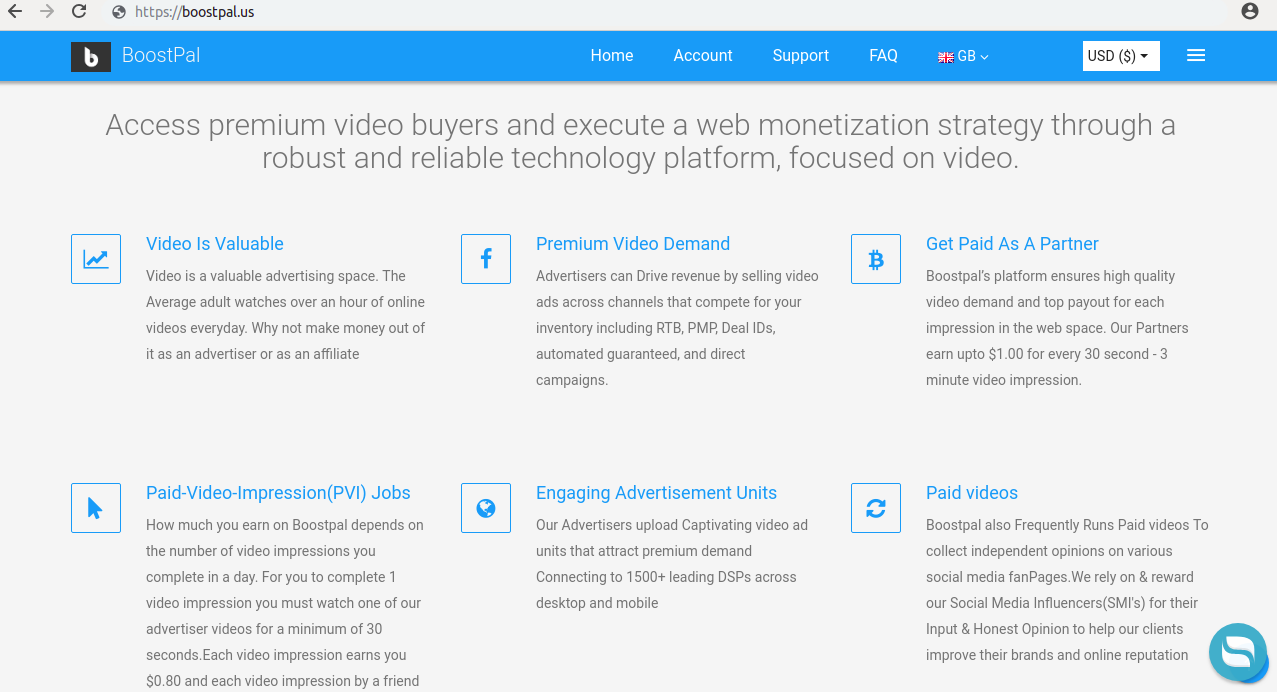
Task: Reload the page with the refresh icon
Action: coord(79,12)
